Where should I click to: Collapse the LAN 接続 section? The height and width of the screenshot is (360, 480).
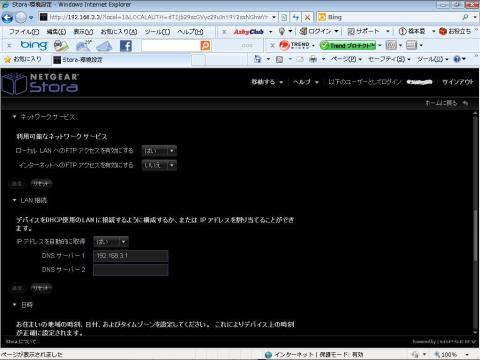tap(14, 200)
